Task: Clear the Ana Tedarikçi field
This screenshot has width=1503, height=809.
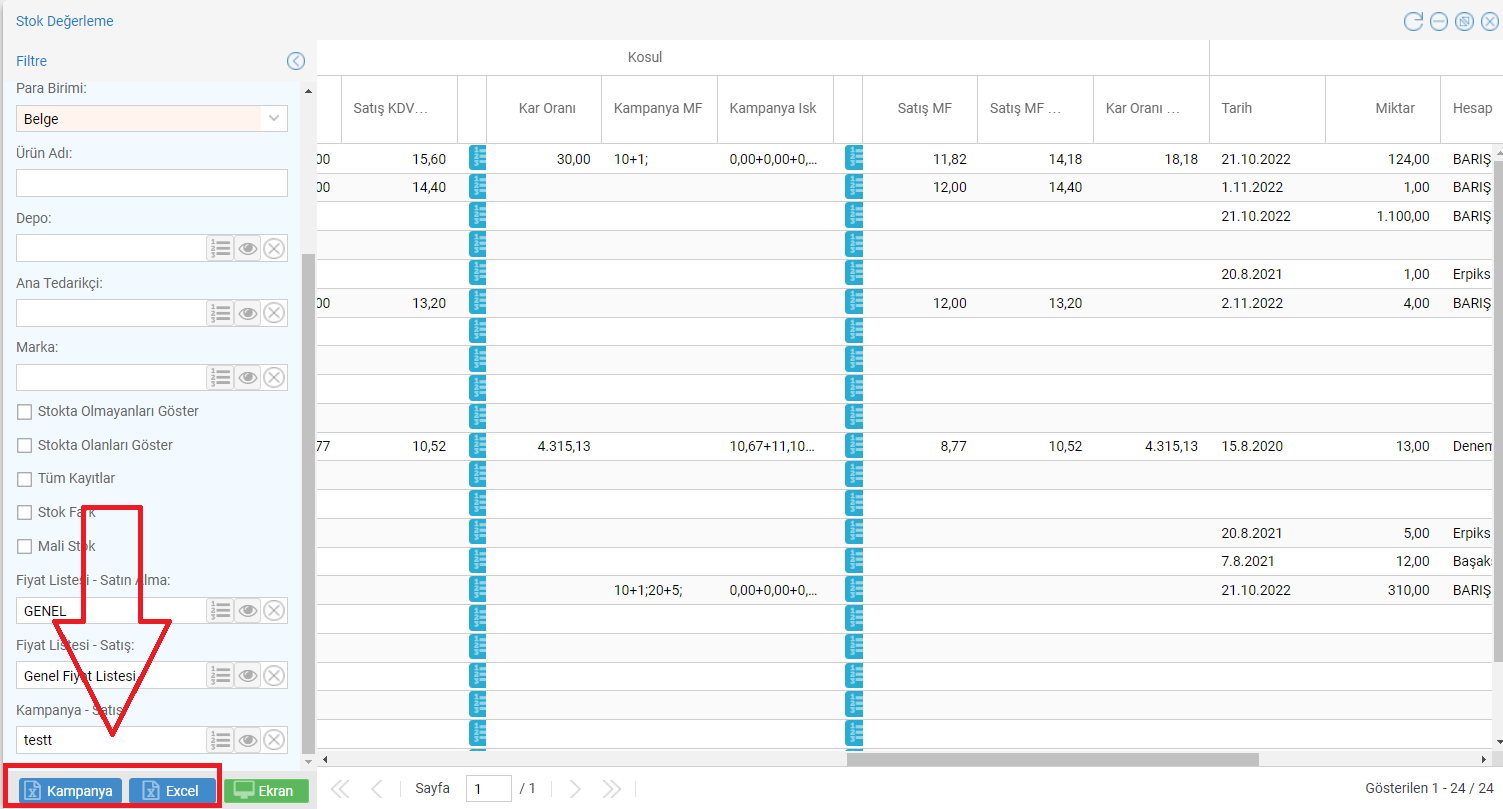Action: (274, 313)
